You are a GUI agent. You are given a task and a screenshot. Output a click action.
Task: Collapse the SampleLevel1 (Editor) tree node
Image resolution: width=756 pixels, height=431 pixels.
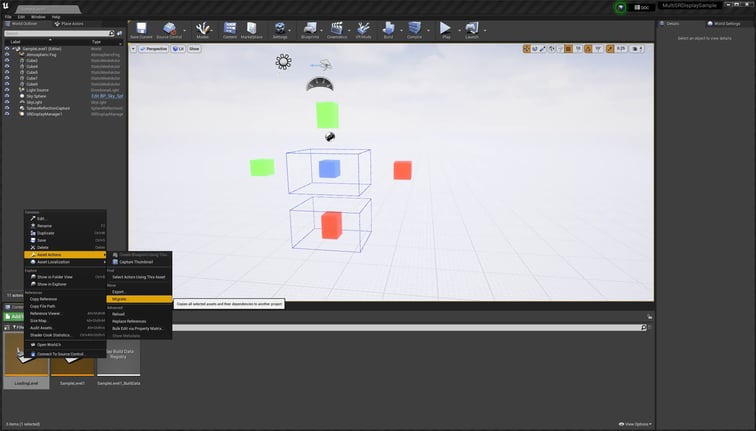14,49
